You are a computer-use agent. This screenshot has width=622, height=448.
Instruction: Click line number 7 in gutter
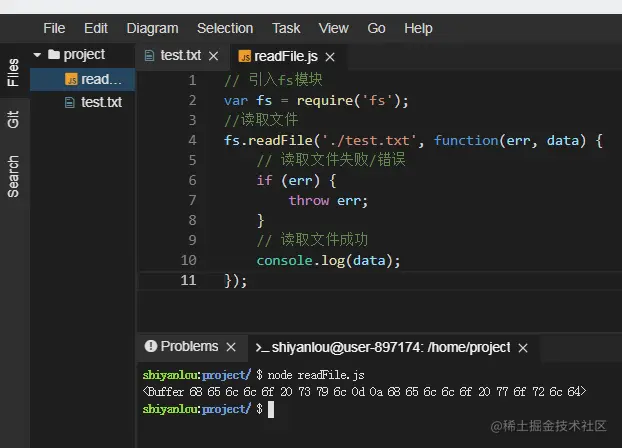point(192,200)
